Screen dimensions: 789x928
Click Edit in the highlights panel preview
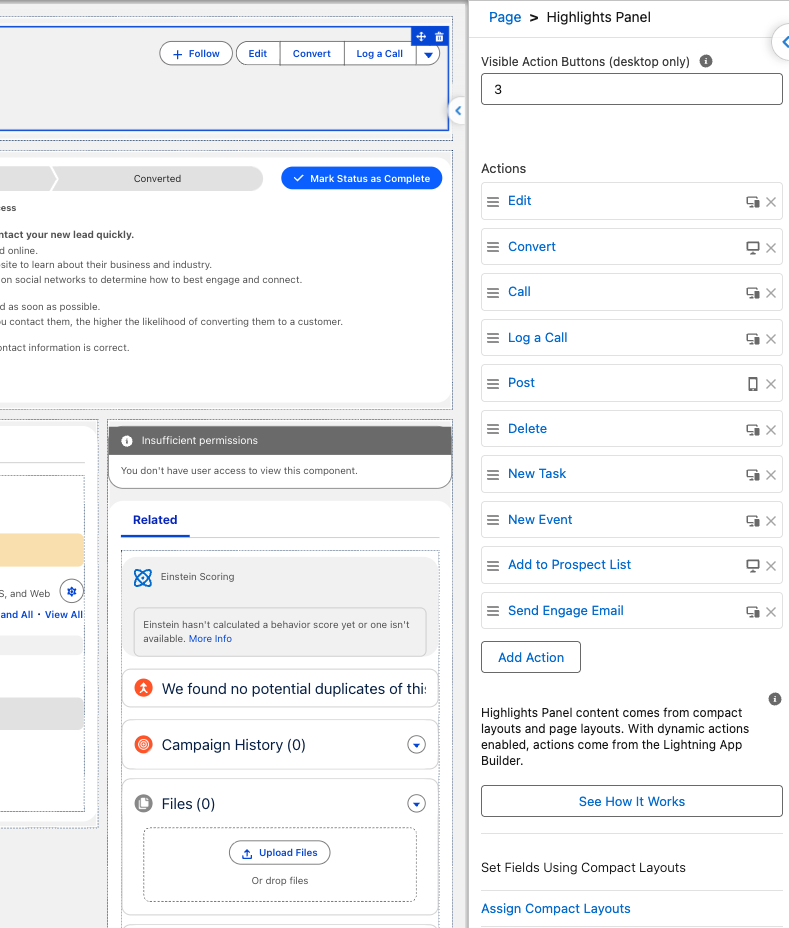(x=258, y=54)
